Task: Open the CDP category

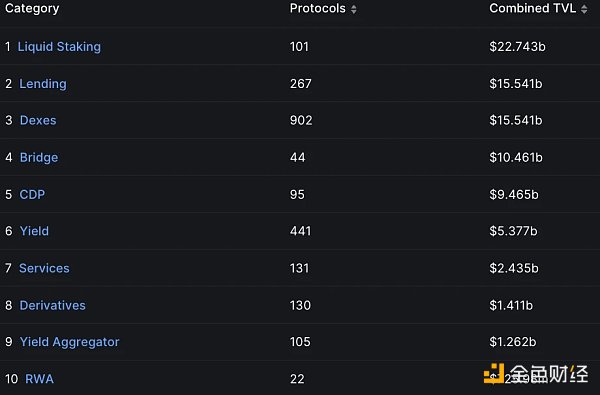Action: [x=32, y=194]
